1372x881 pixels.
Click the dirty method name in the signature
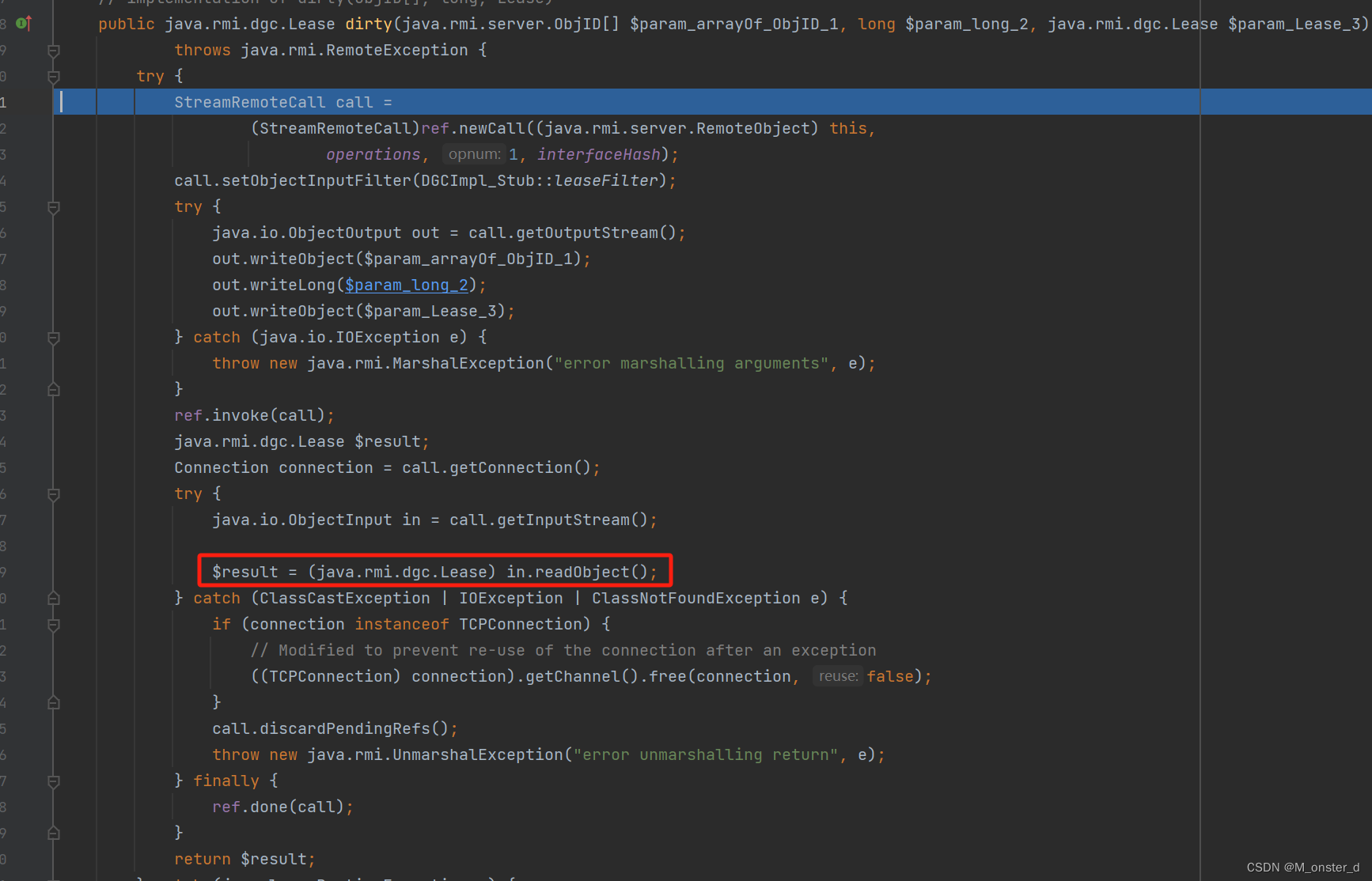pos(368,24)
